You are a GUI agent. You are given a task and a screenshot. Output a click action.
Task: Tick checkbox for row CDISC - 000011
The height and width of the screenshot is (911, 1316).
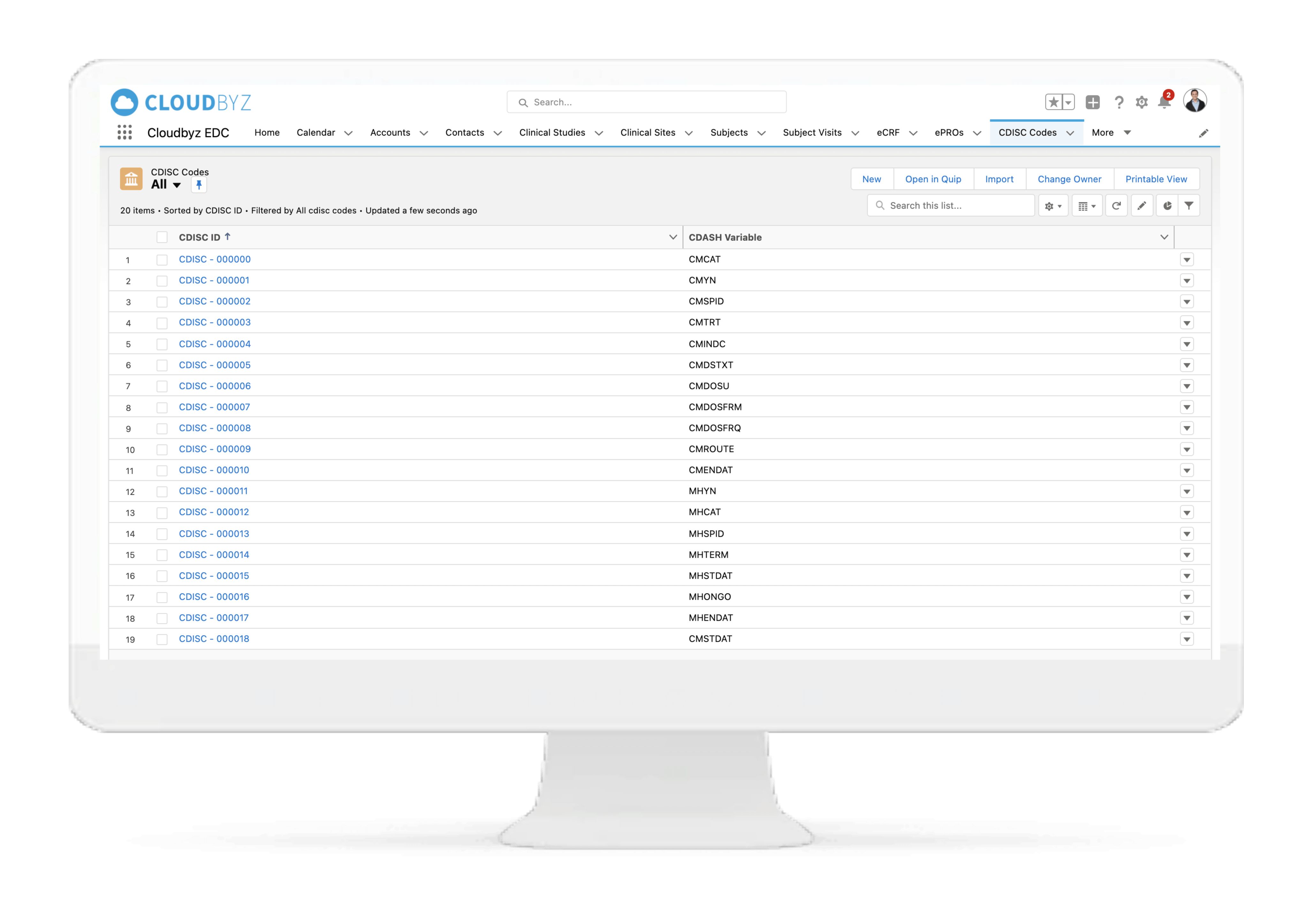(x=162, y=492)
